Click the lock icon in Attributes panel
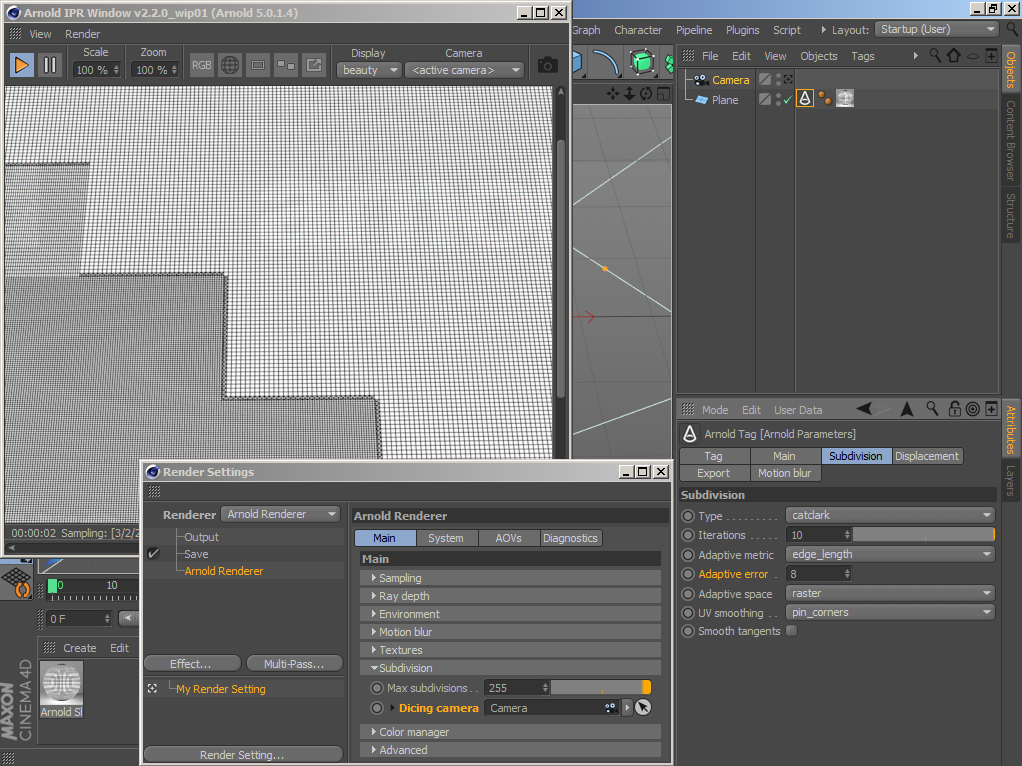 pos(954,409)
